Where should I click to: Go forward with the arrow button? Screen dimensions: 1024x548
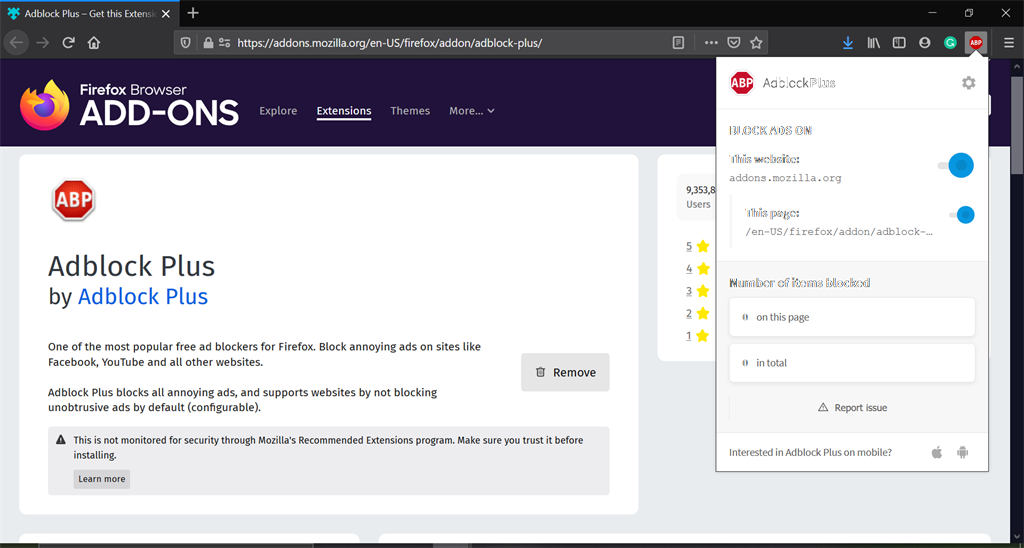point(42,43)
